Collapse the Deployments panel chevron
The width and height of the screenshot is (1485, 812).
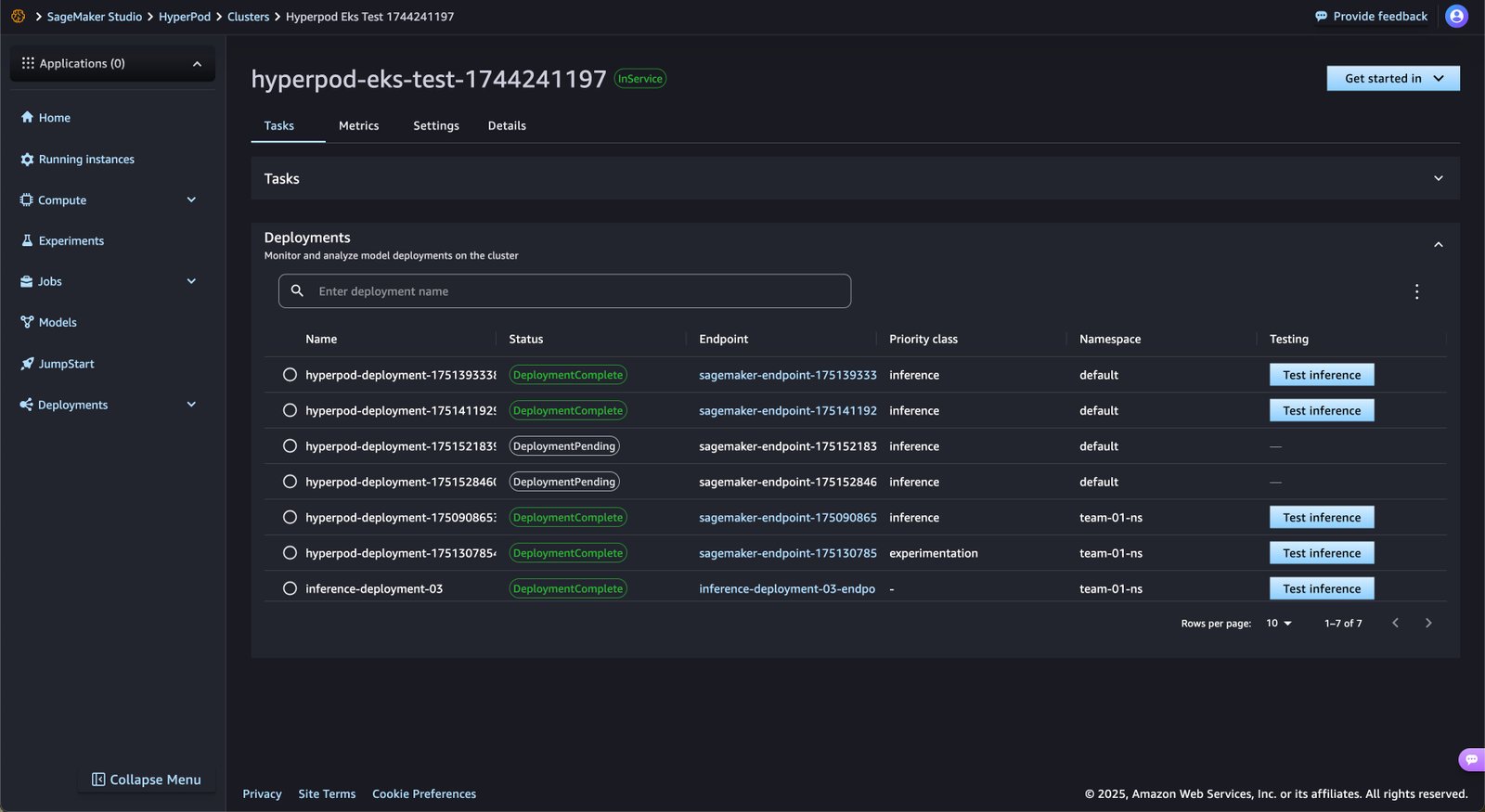pos(1439,245)
